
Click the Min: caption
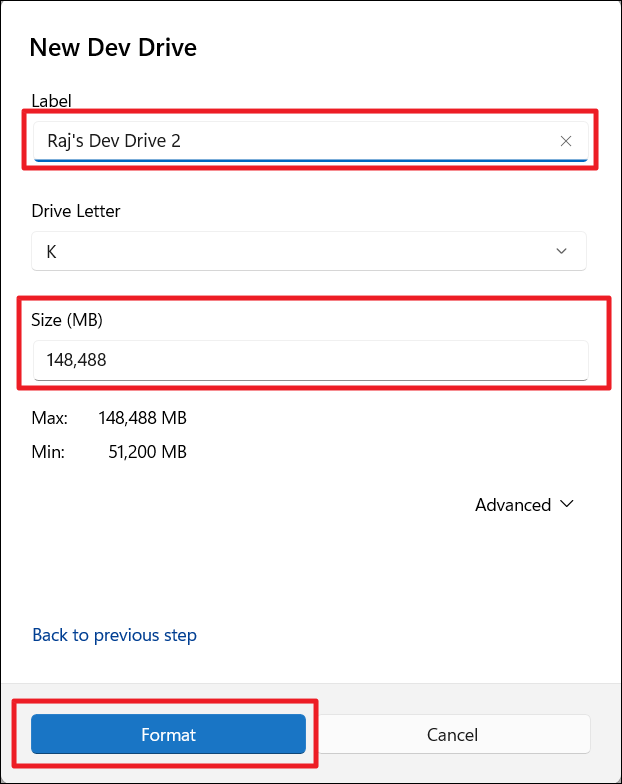48,451
